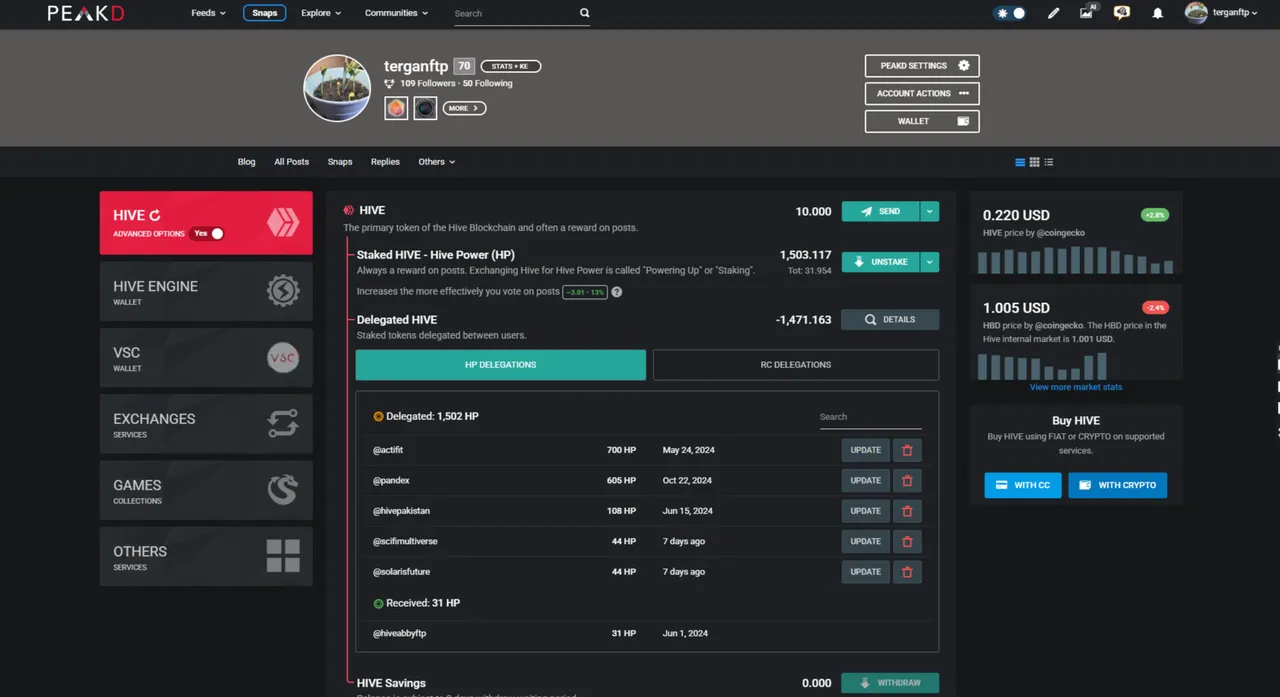Open the pencil compose post icon
1280x697 pixels.
1053,13
